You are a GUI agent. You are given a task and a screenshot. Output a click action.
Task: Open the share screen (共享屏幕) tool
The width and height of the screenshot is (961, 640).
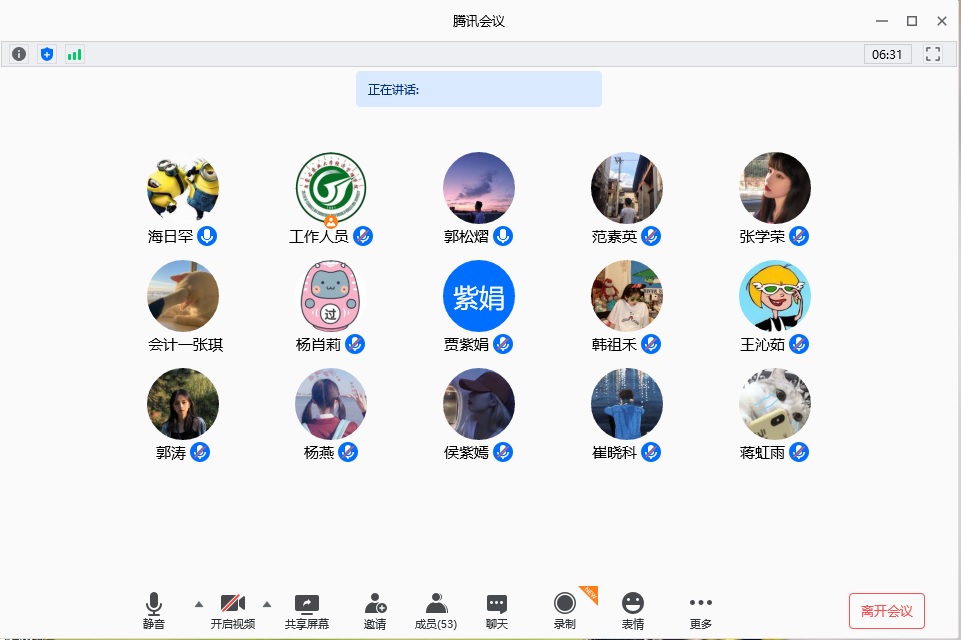306,610
